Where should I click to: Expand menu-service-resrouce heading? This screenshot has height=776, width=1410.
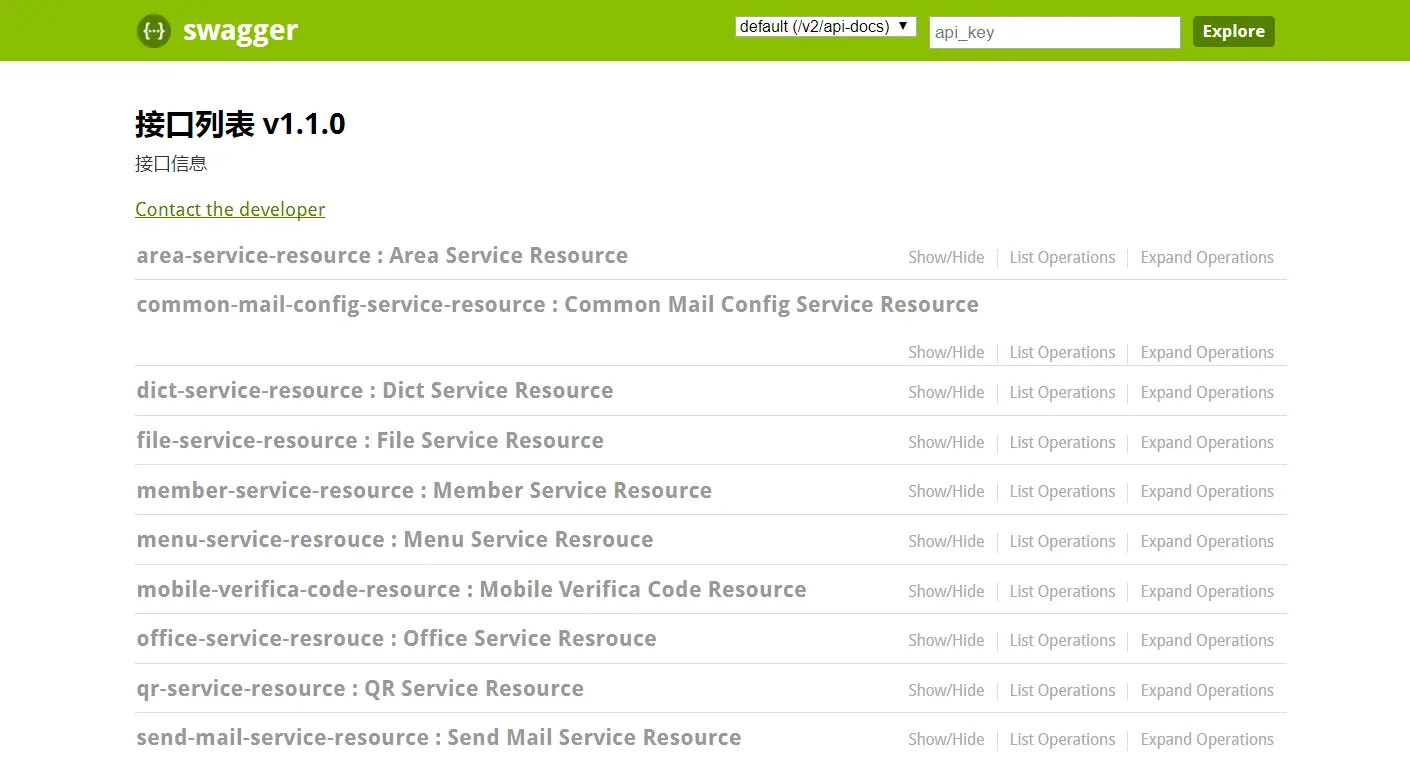pyautogui.click(x=395, y=539)
